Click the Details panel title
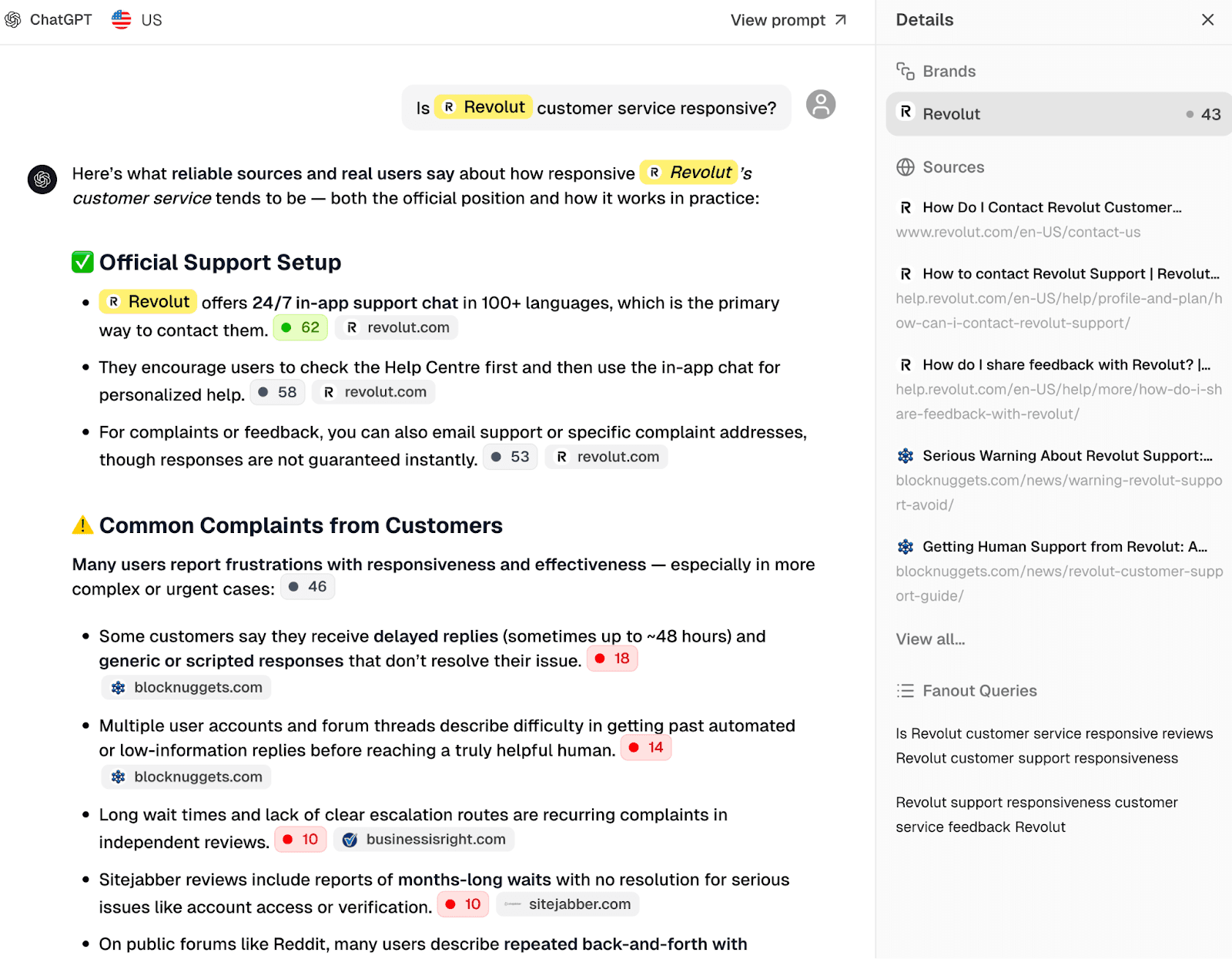Screen dimensions: 1232x959 tap(924, 20)
